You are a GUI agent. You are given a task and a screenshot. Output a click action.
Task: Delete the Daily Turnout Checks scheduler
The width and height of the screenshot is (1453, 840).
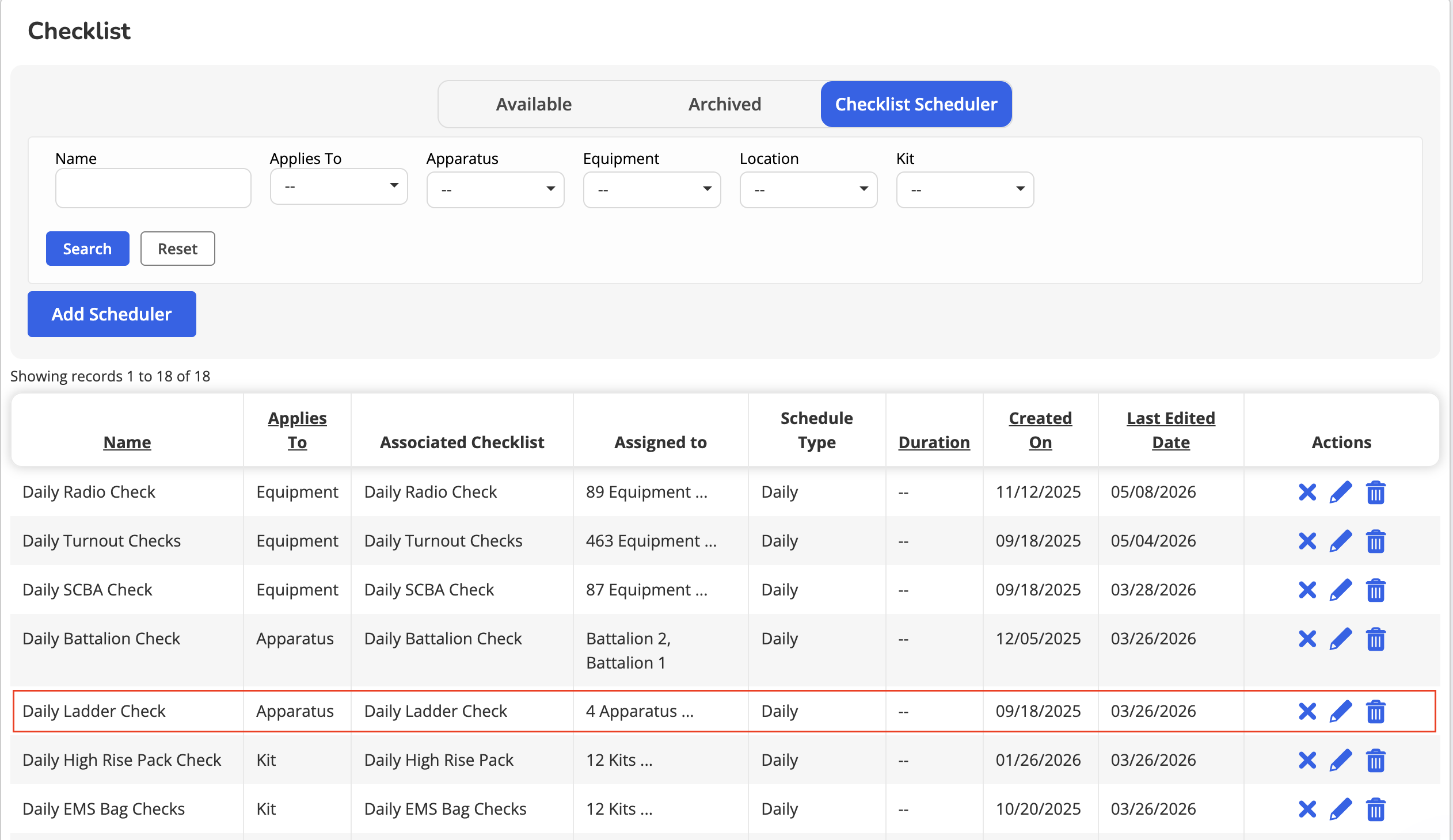pos(1376,541)
